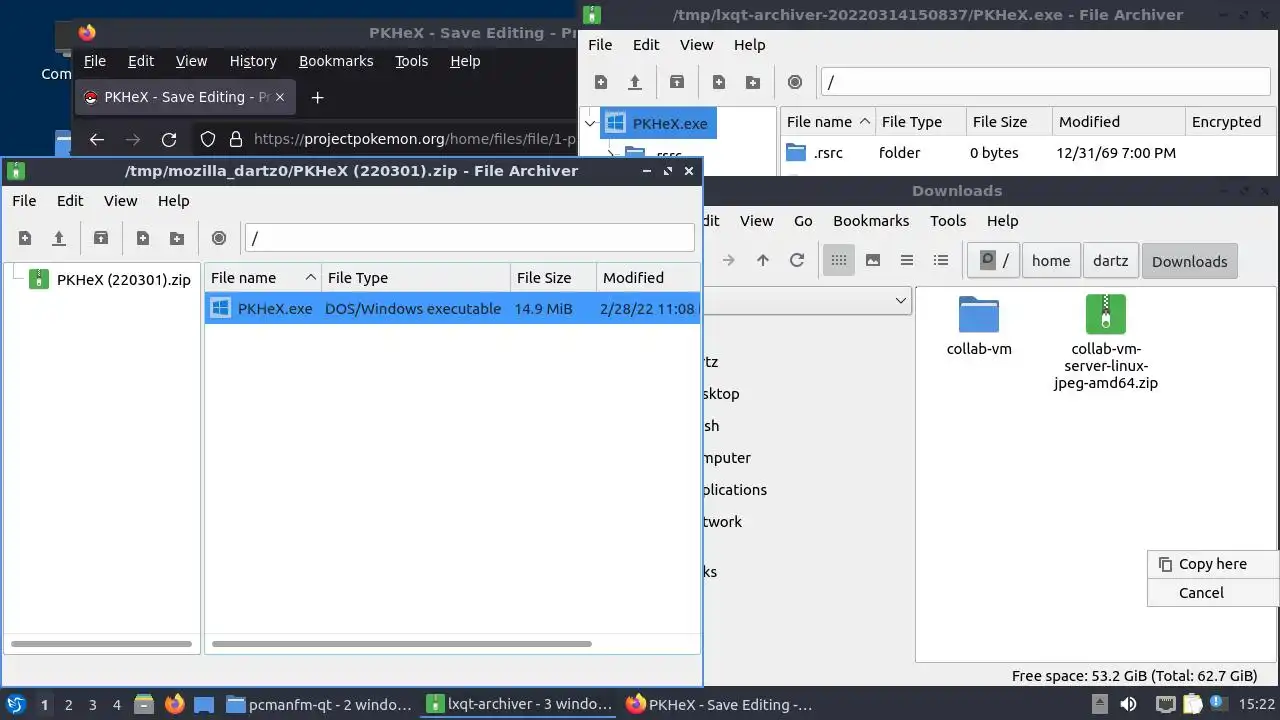Click the dartz path button
1280x720 pixels.
point(1110,260)
